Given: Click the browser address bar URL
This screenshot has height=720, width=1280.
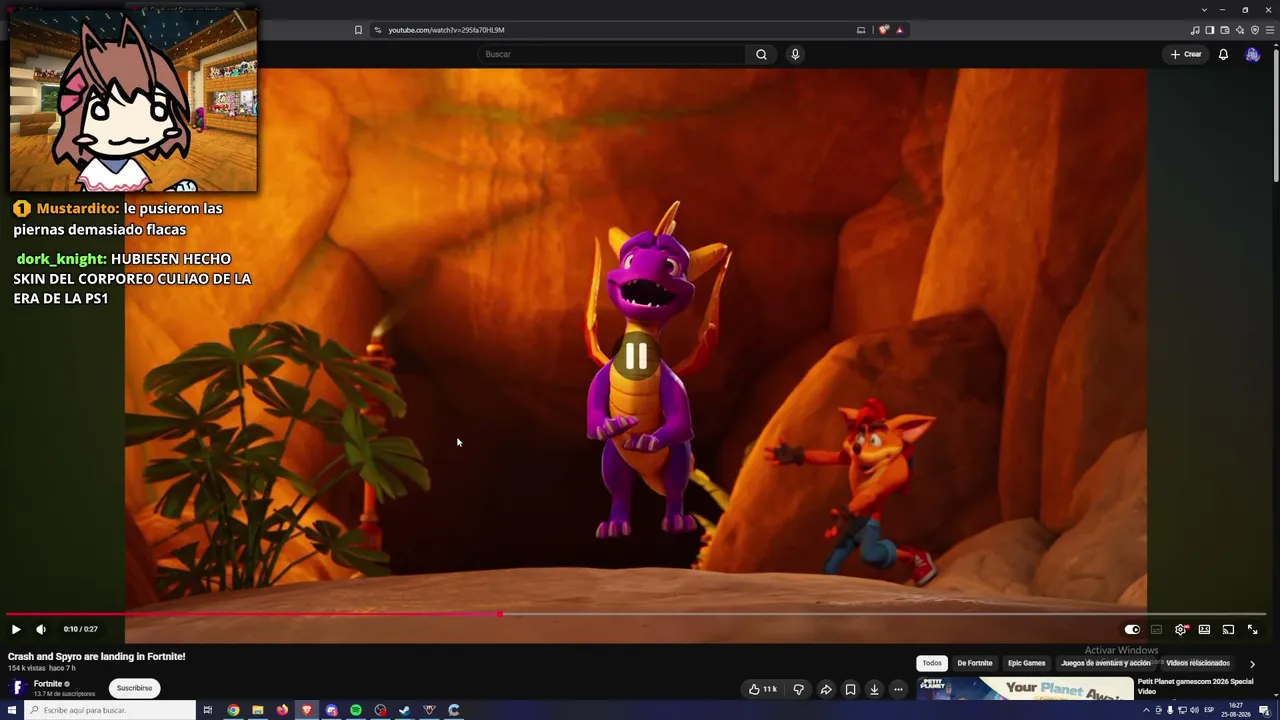Looking at the screenshot, I should tap(446, 30).
